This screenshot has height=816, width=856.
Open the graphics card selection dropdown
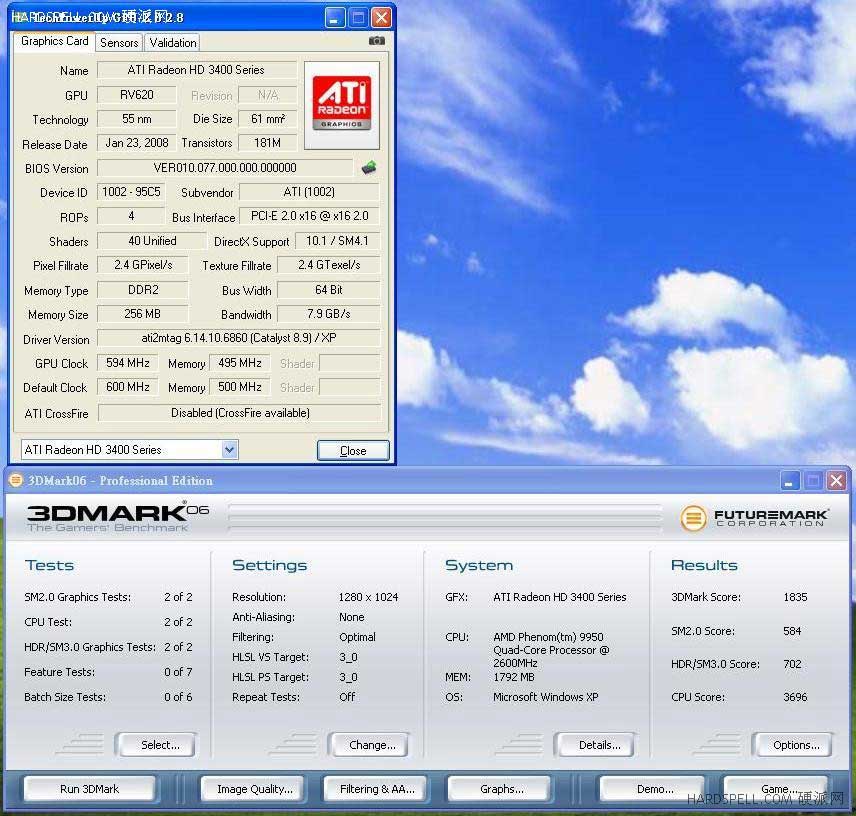tap(230, 450)
